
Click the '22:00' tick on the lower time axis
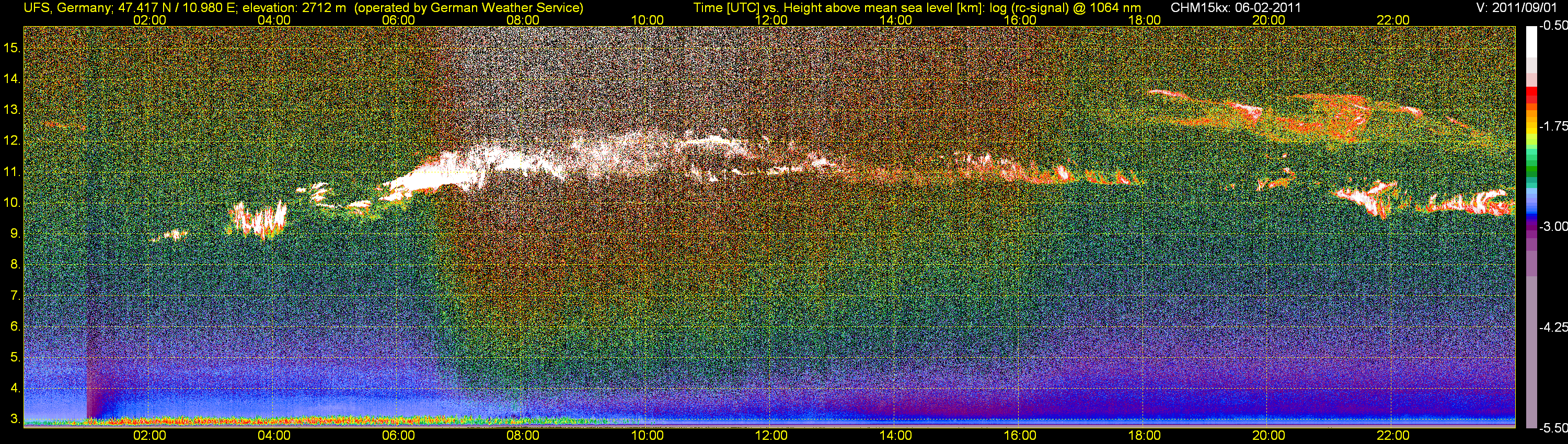[1393, 436]
